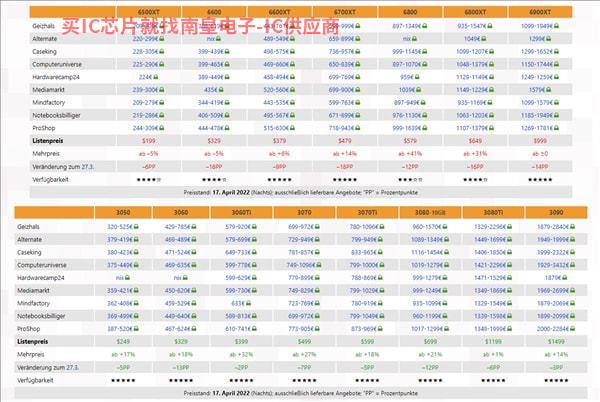The image size is (600, 402).
Task: Click the 3060Ti column header
Action: tap(241, 212)
